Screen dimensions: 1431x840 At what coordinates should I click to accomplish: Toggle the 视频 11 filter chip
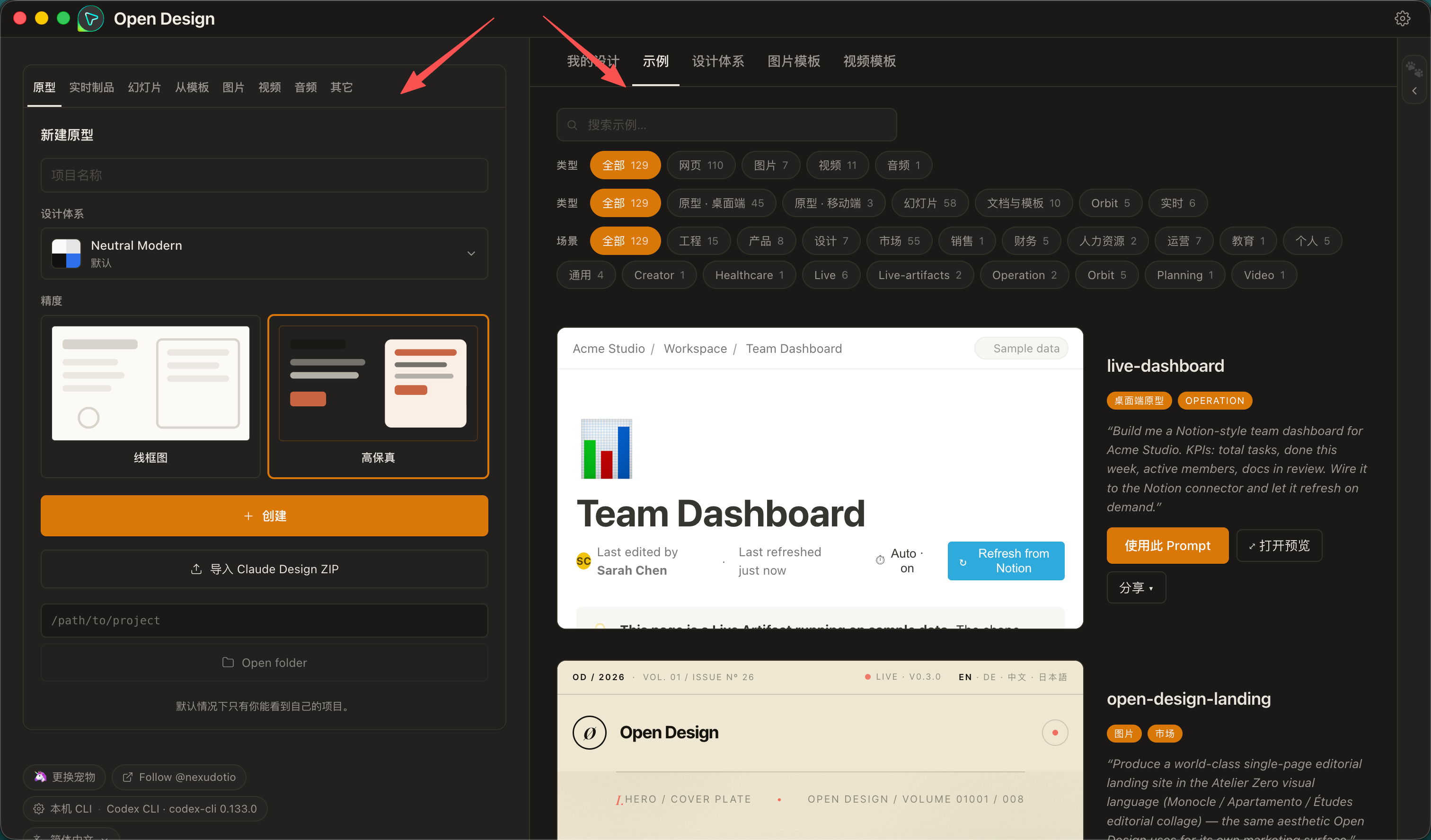click(x=837, y=165)
